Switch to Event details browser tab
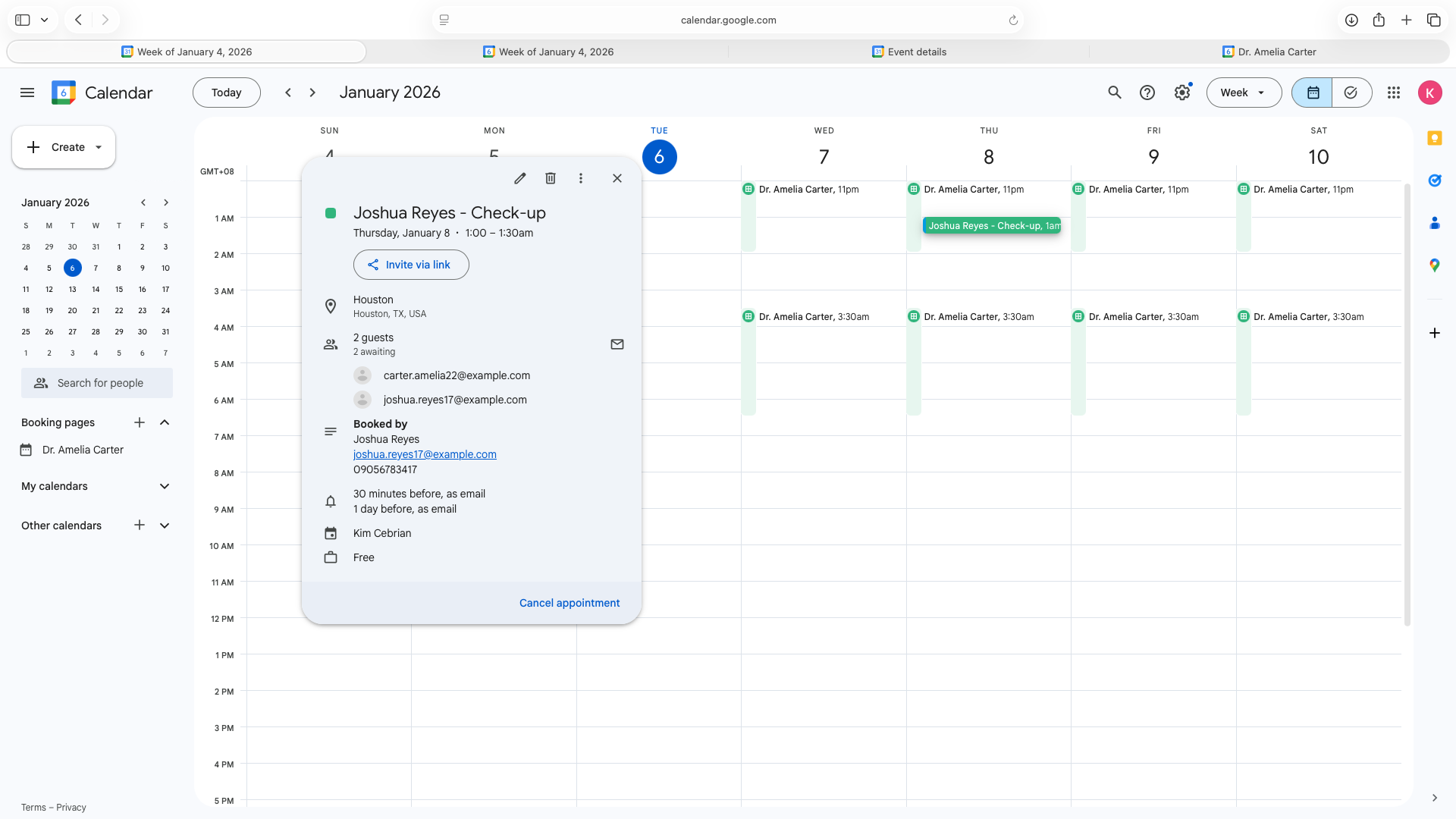1456x819 pixels. (x=908, y=52)
